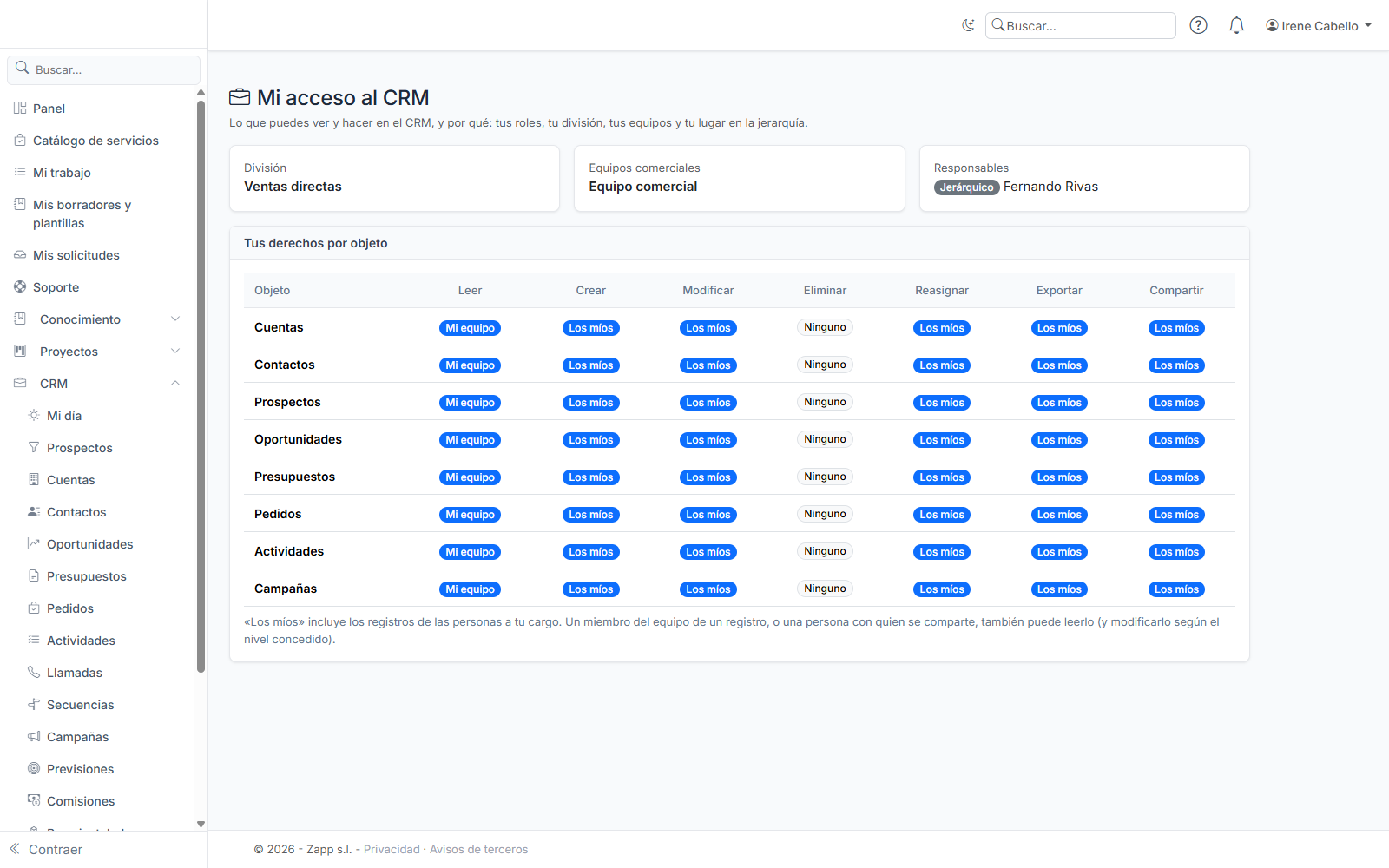Viewport: 1389px width, 868px height.
Task: Open Pedidos clipboard icon
Action: click(34, 608)
